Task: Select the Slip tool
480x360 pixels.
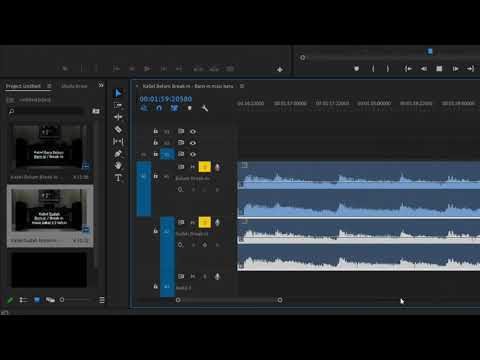Action: pos(118,141)
